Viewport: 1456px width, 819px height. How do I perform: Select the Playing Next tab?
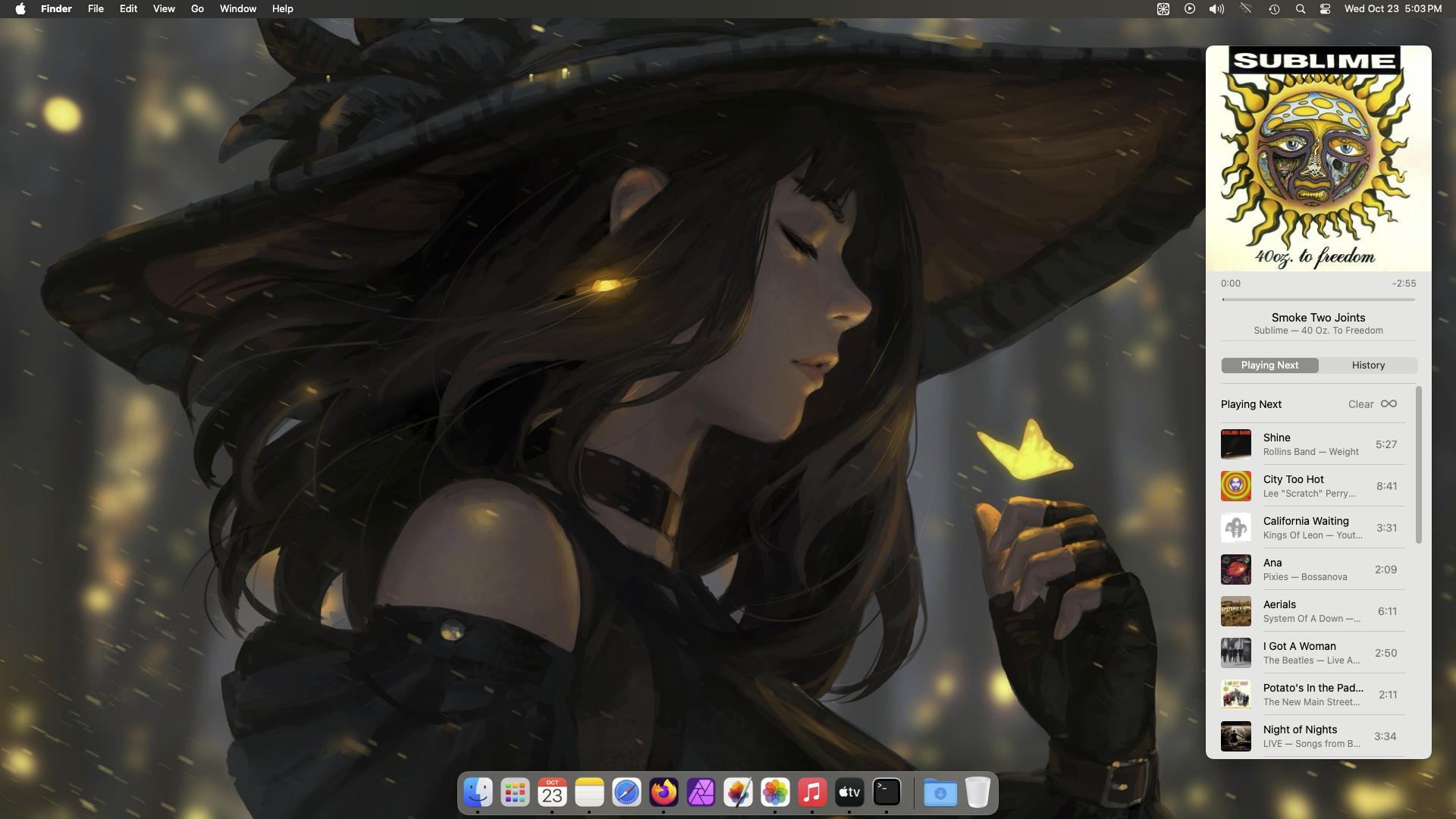click(1269, 366)
